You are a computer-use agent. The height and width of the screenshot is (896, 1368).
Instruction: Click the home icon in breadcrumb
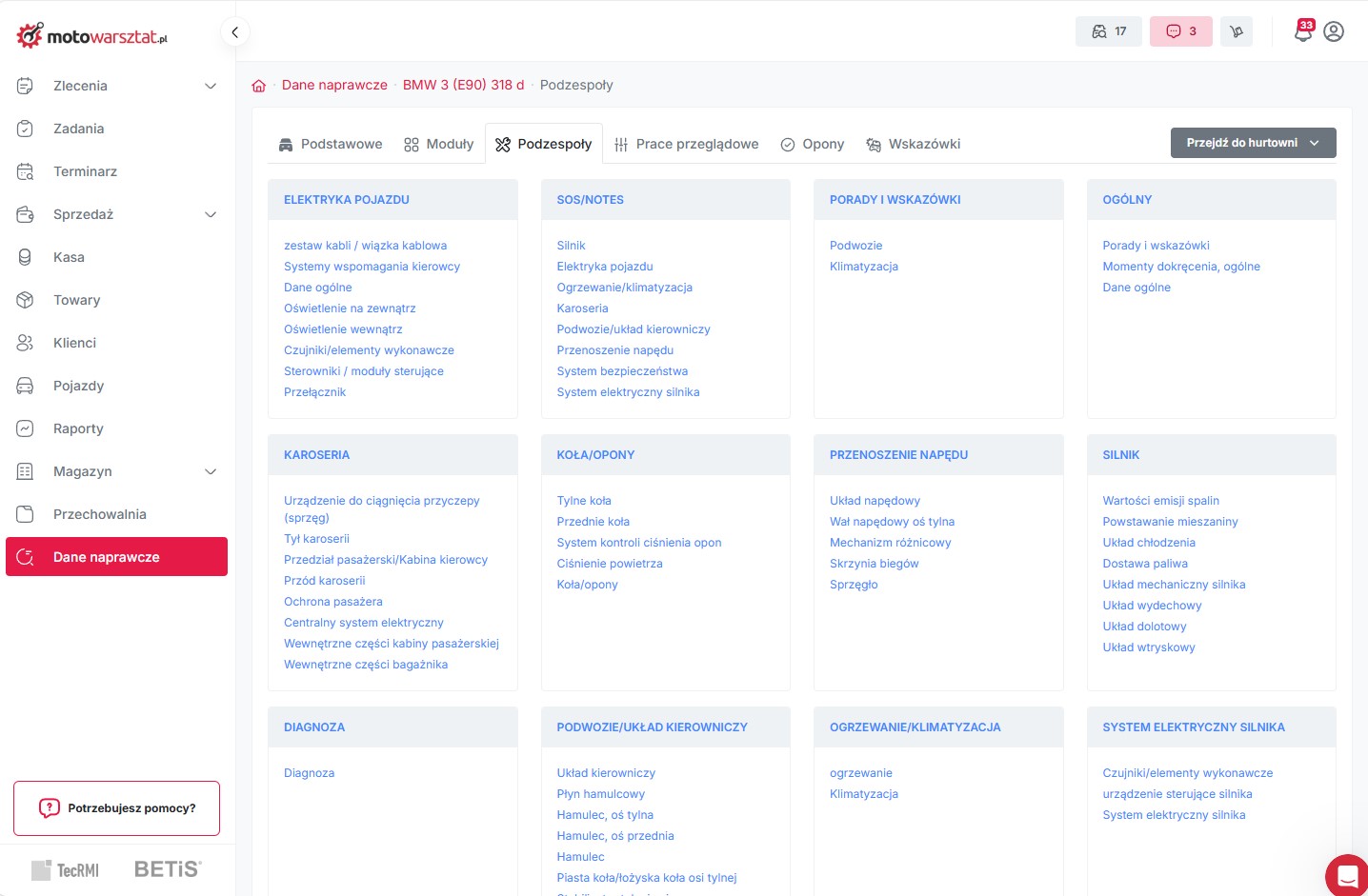pyautogui.click(x=258, y=86)
